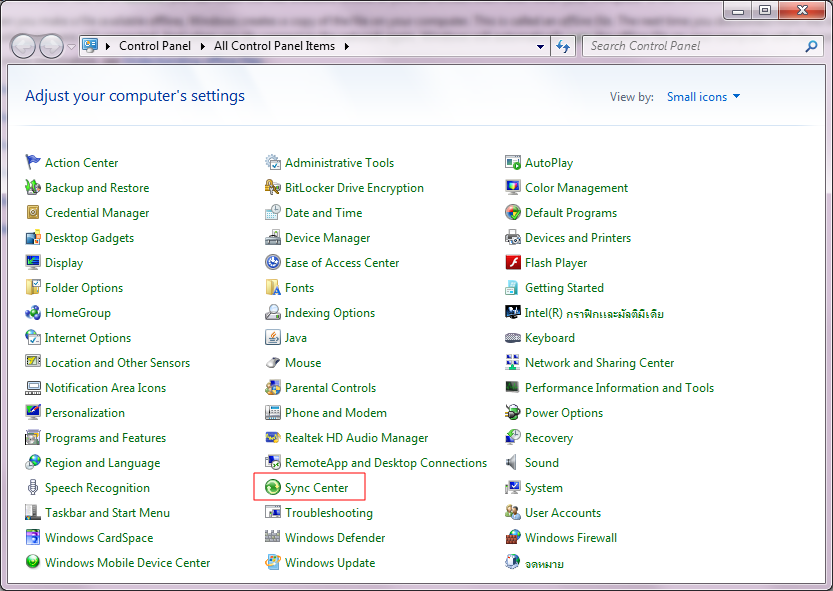Select Control Panel in the breadcrumb path
The image size is (833, 591).
point(154,46)
